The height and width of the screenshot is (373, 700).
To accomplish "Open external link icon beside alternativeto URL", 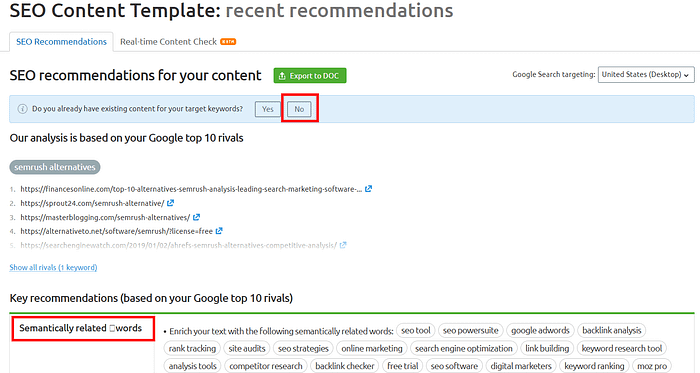I will click(219, 231).
